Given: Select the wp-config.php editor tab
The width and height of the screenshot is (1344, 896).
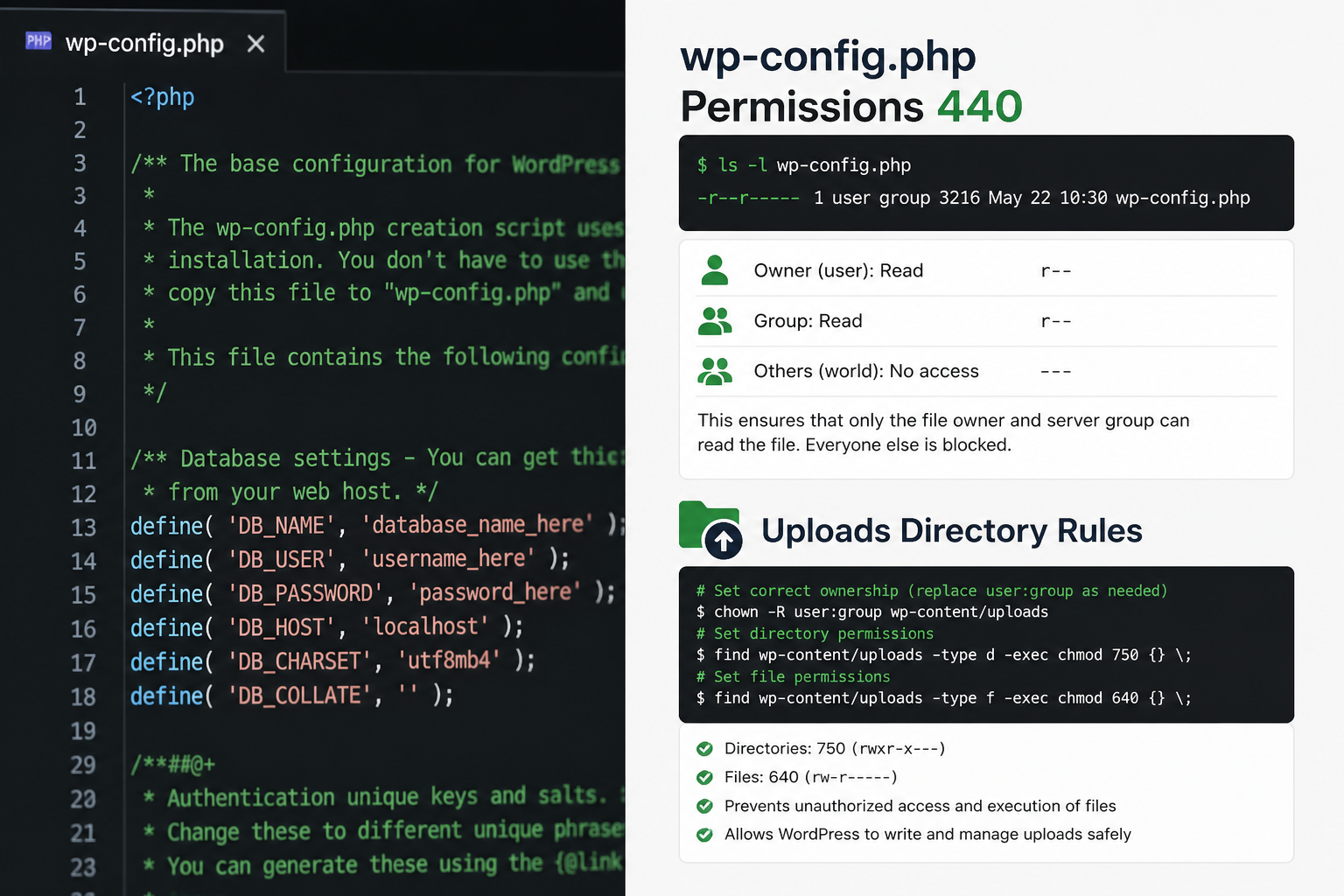Looking at the screenshot, I should (x=144, y=42).
